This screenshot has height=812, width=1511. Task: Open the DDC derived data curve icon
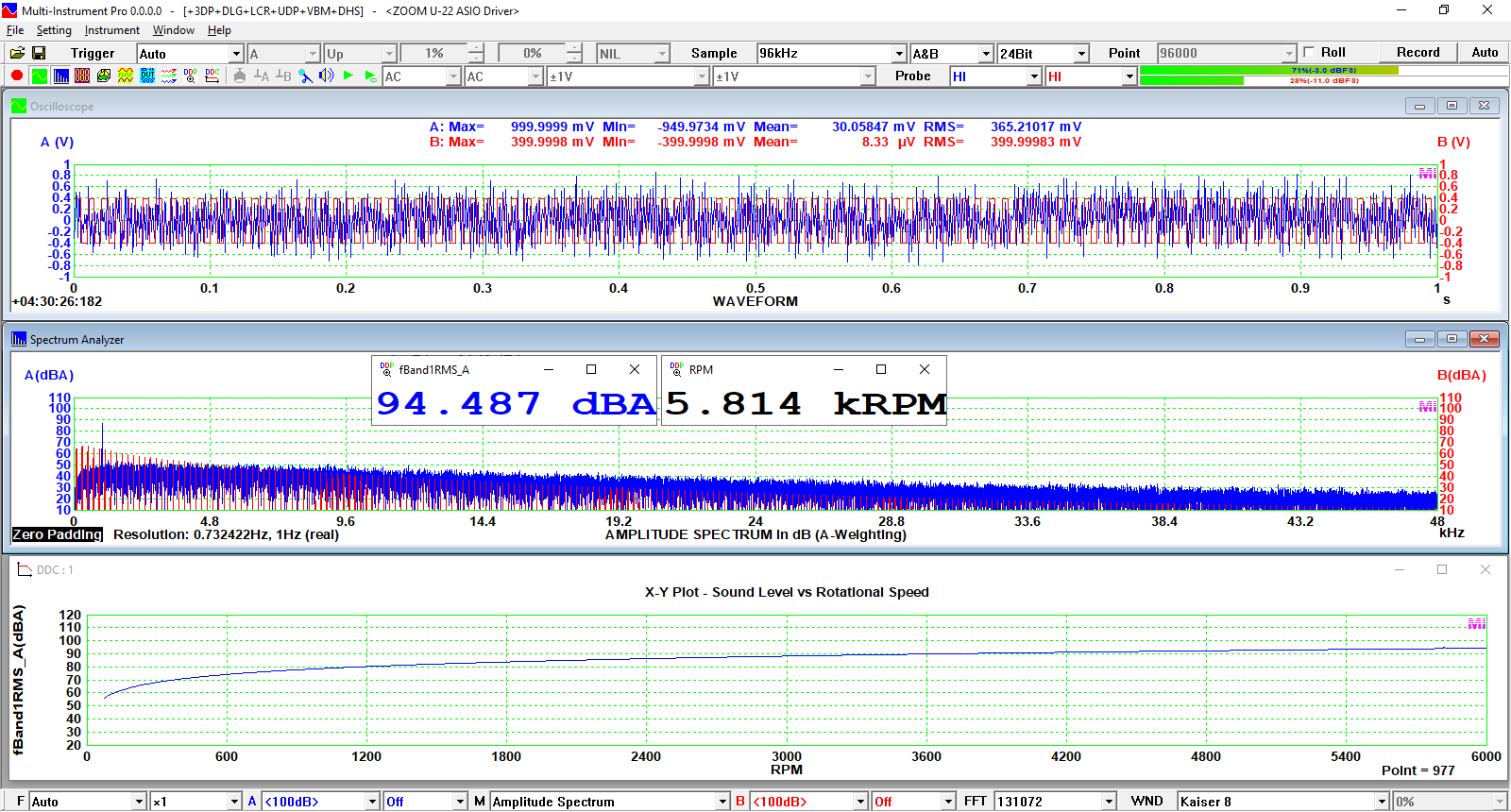pos(212,76)
